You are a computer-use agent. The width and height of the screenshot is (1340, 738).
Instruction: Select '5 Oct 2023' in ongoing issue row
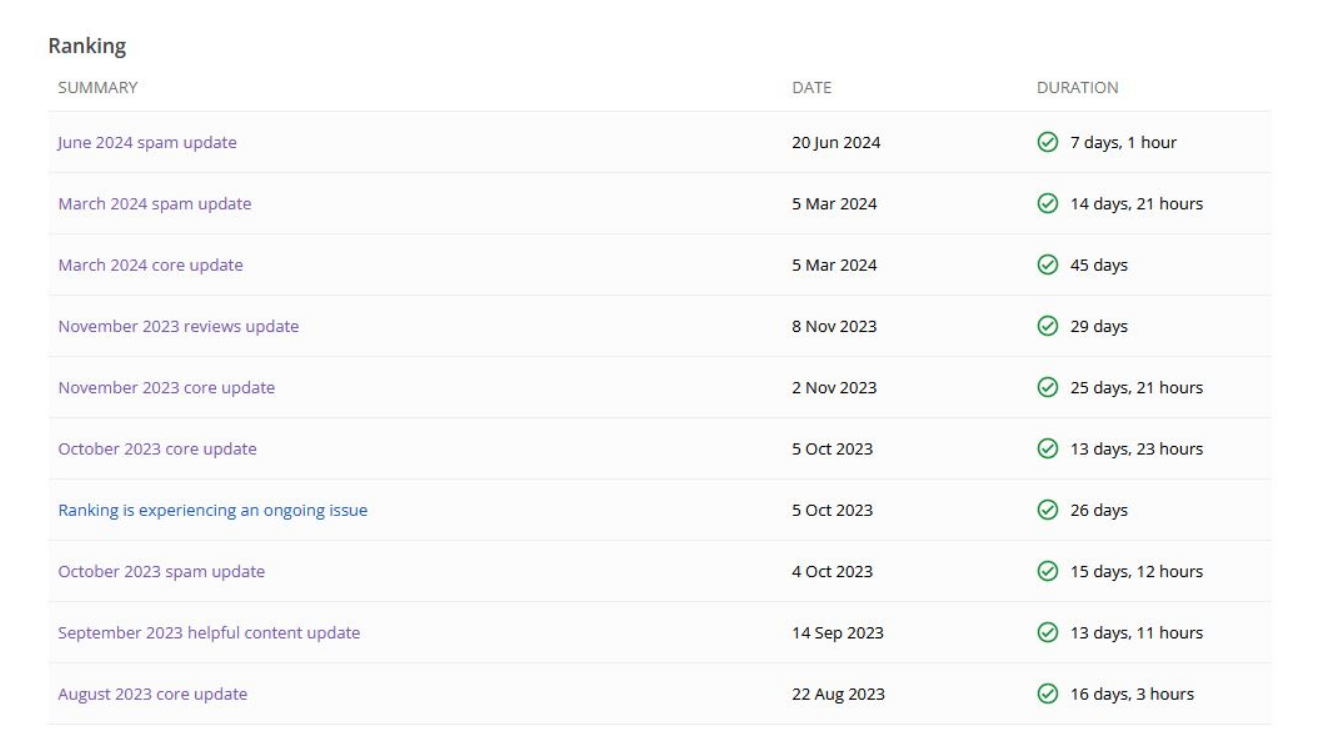coord(832,510)
